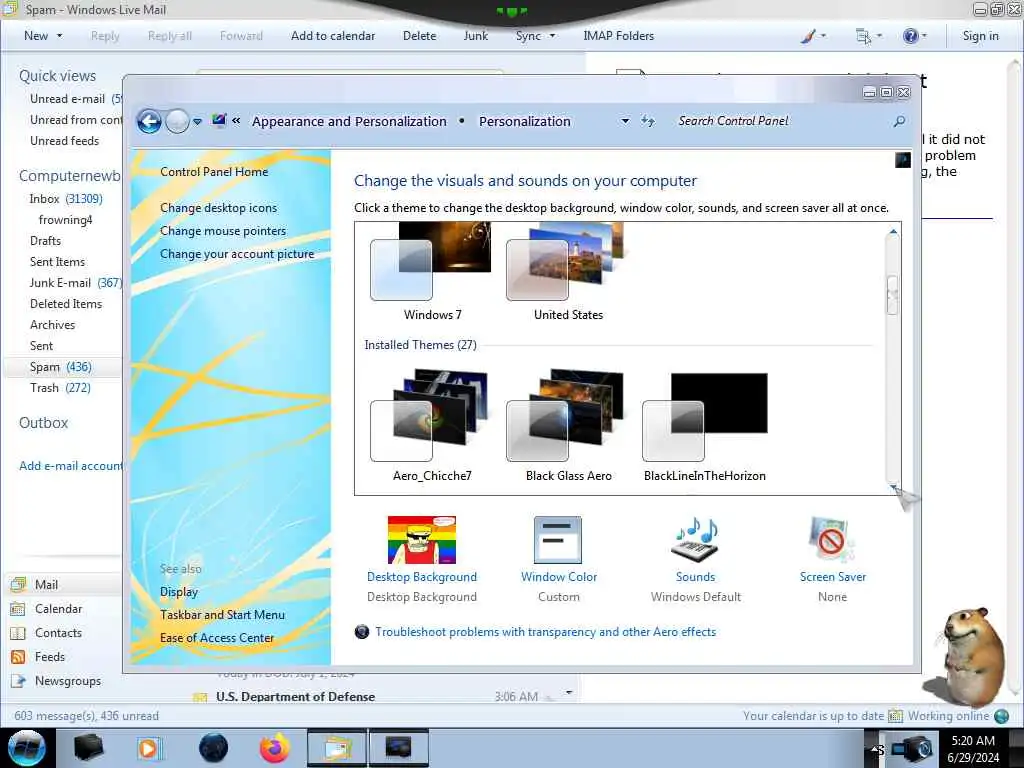
Task: Expand address bar history dropdown arrow
Action: click(625, 121)
